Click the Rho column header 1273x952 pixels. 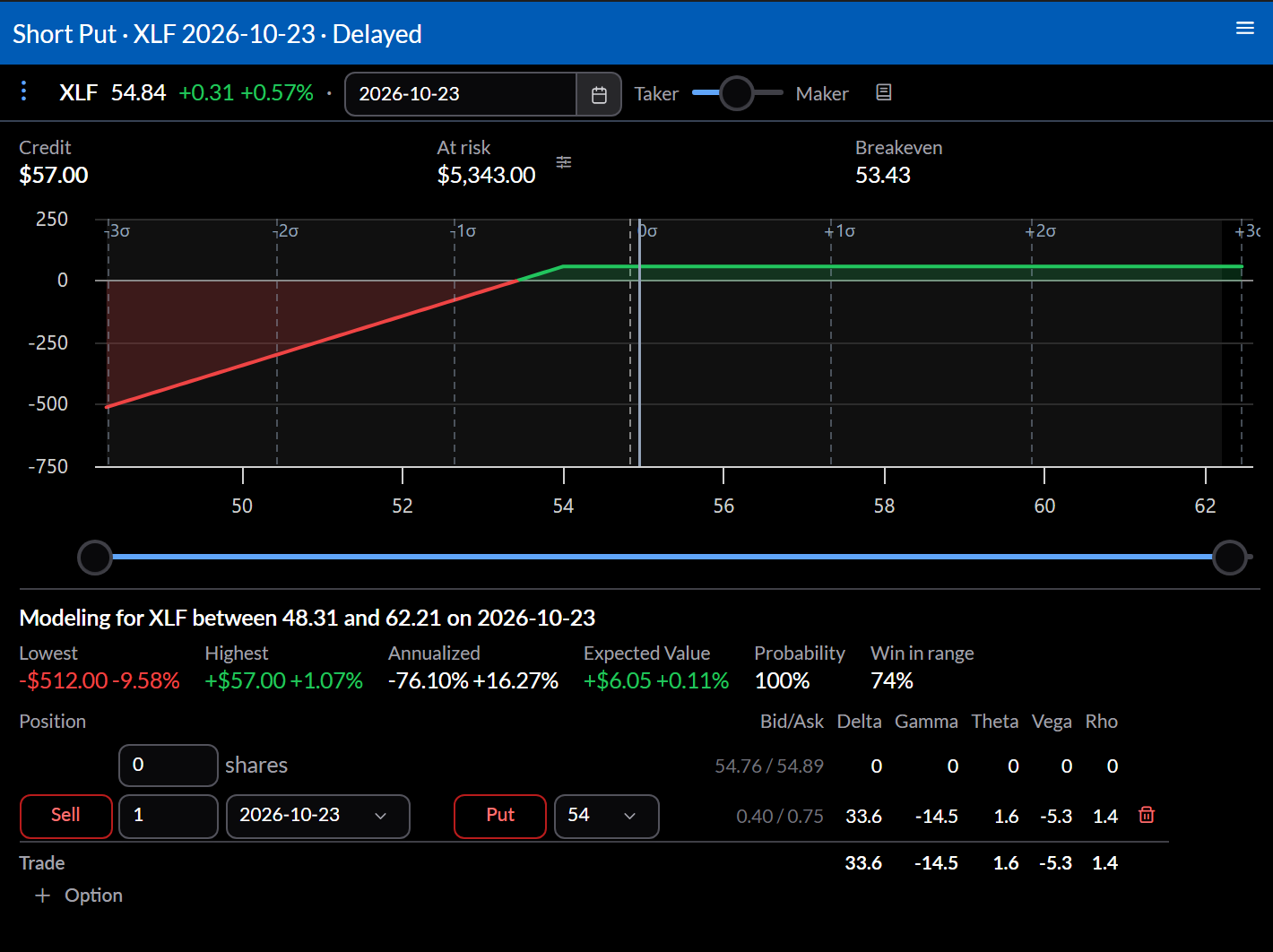(x=1102, y=722)
